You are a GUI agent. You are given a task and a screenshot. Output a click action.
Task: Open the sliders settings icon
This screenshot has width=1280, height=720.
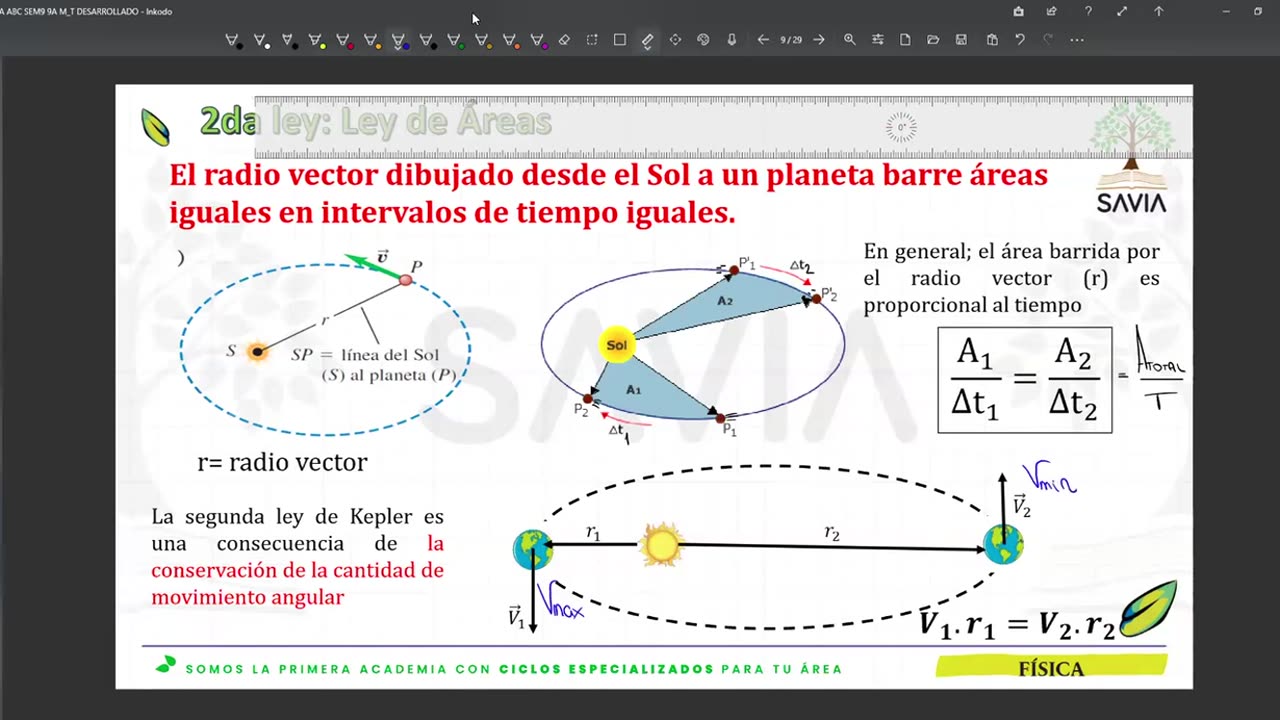pyautogui.click(x=877, y=40)
